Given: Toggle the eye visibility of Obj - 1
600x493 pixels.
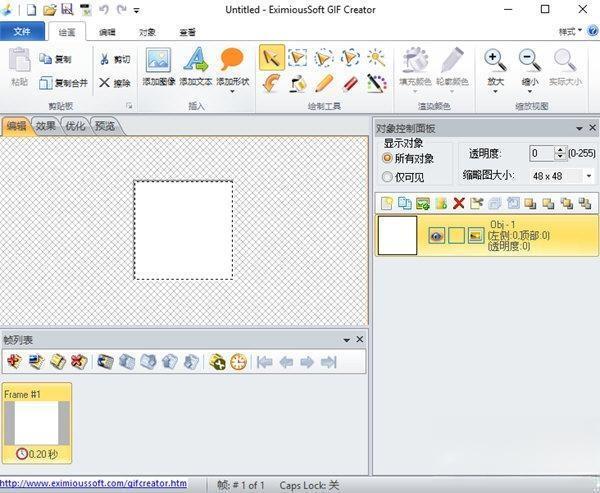Looking at the screenshot, I should (437, 235).
